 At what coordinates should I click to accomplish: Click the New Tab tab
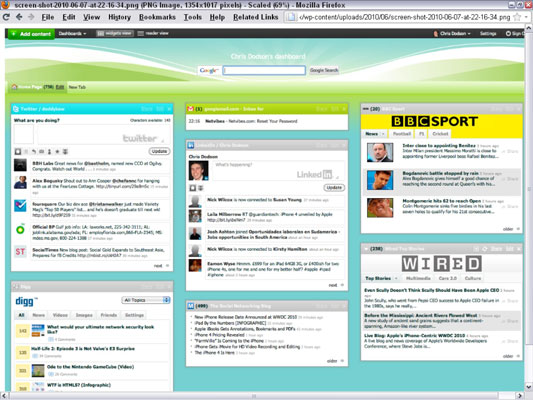77,87
